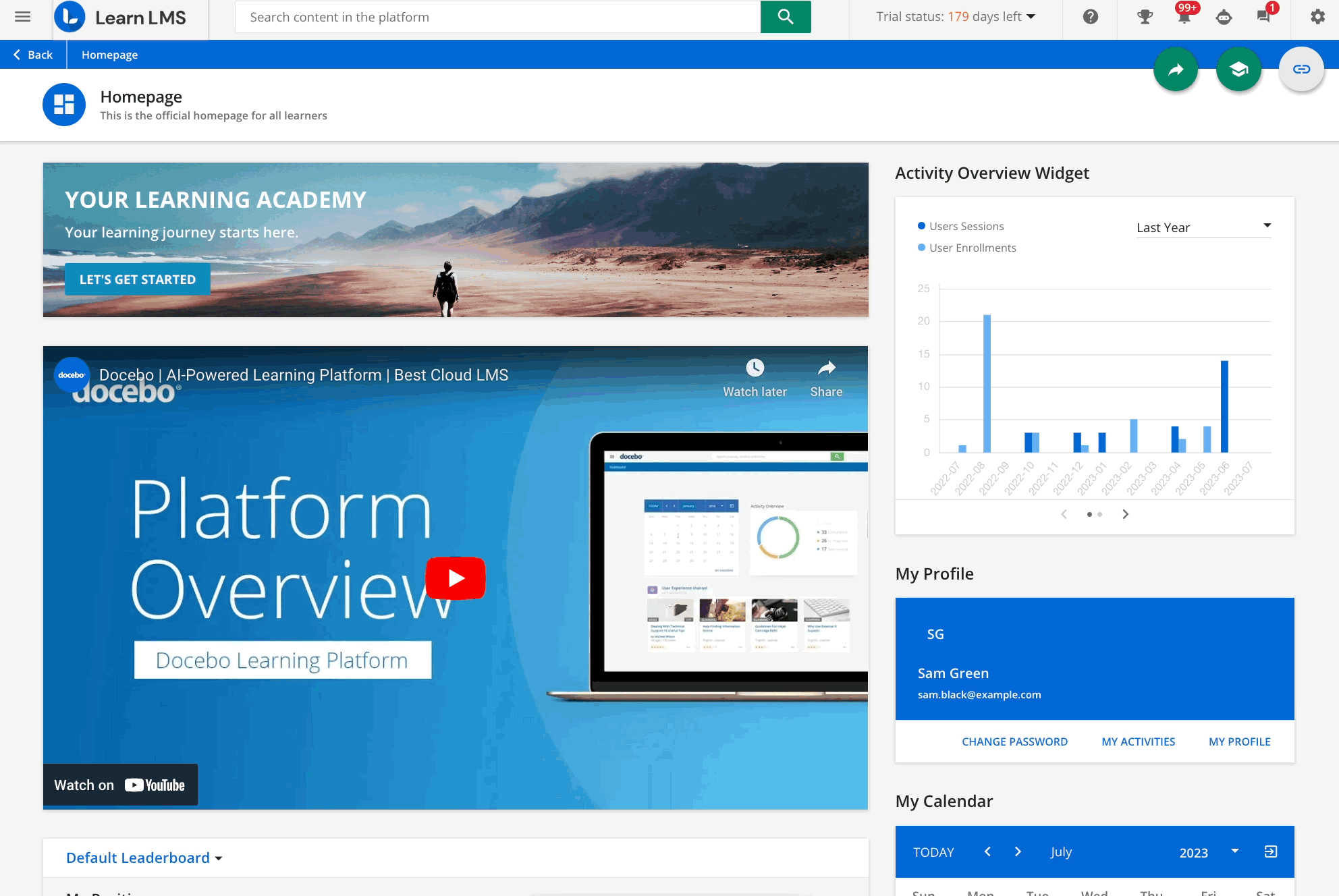This screenshot has width=1339, height=896.
Task: Toggle the Users Sessions legend item
Action: point(961,226)
